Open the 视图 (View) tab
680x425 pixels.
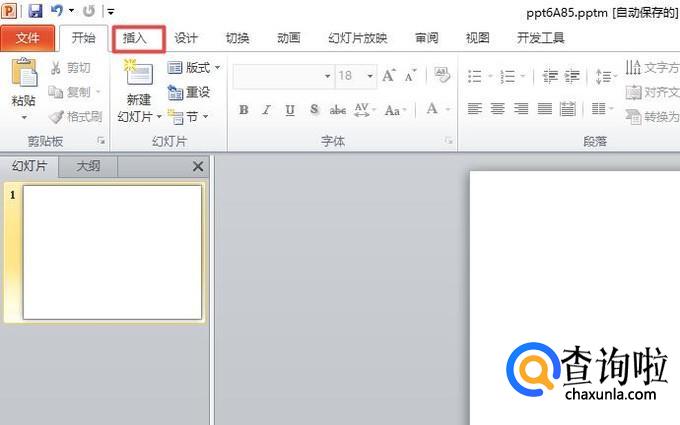(477, 38)
